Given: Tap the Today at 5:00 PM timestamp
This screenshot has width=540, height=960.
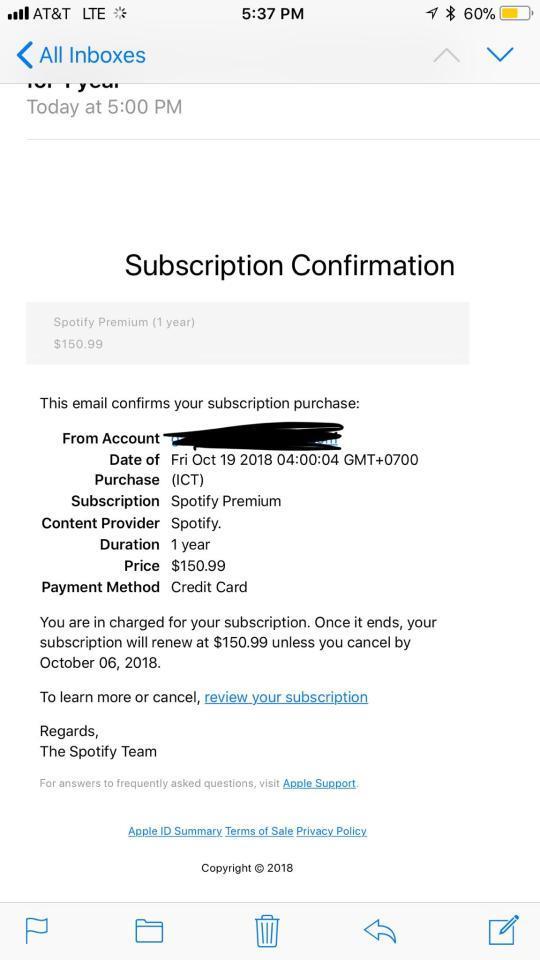Looking at the screenshot, I should (104, 107).
